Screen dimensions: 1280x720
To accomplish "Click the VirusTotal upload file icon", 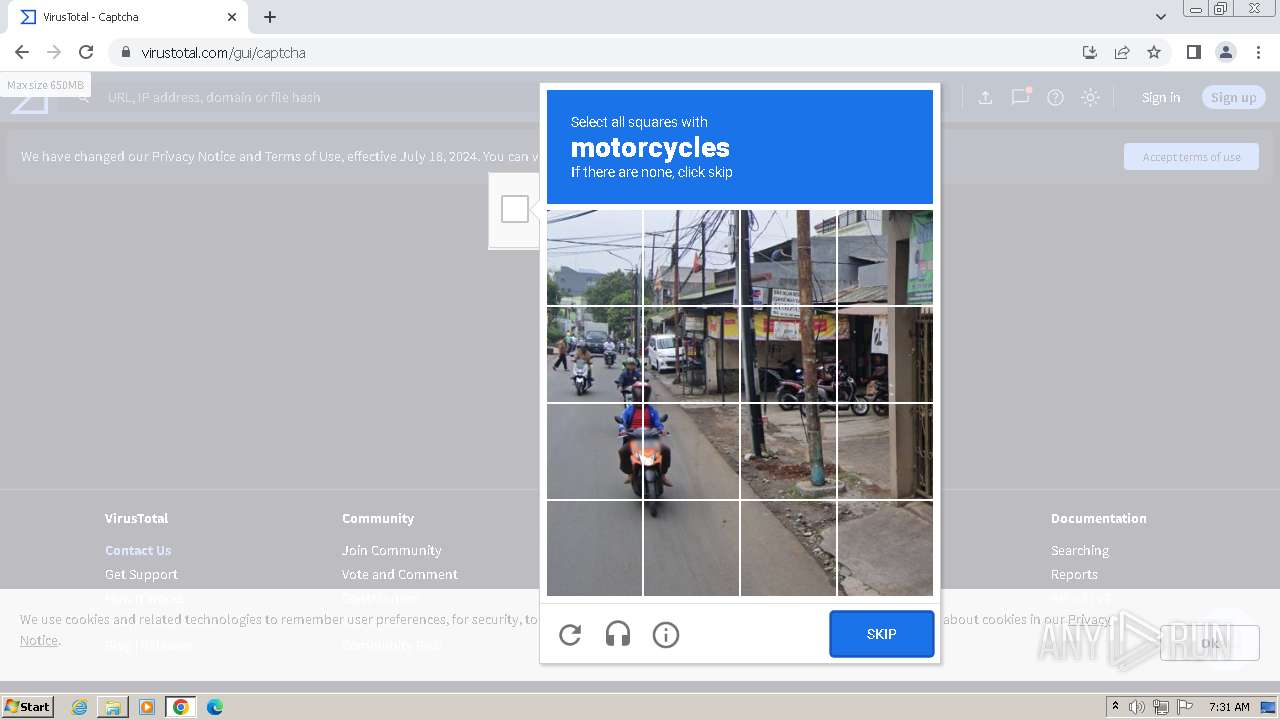I will [x=985, y=97].
